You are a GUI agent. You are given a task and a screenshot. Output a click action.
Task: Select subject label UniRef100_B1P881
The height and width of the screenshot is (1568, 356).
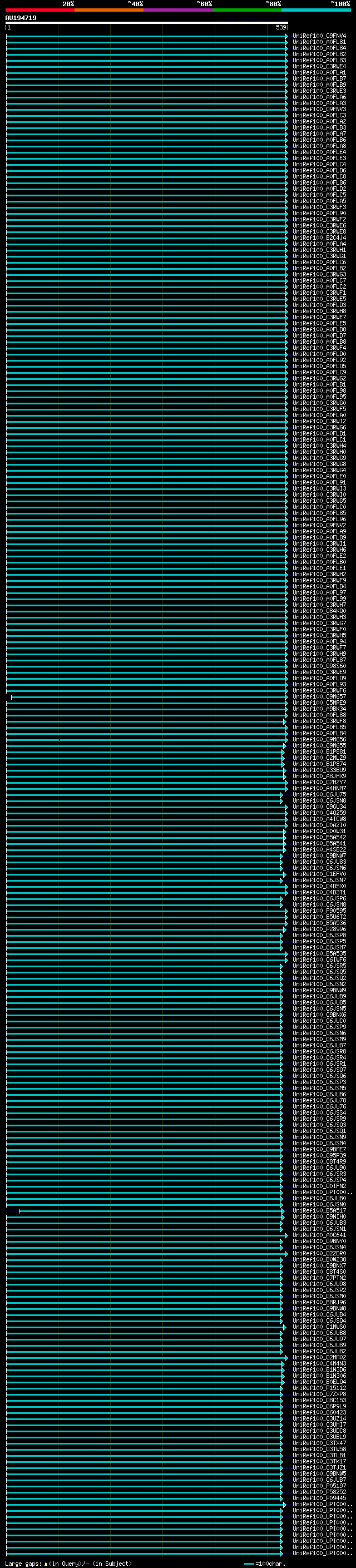coord(319,752)
